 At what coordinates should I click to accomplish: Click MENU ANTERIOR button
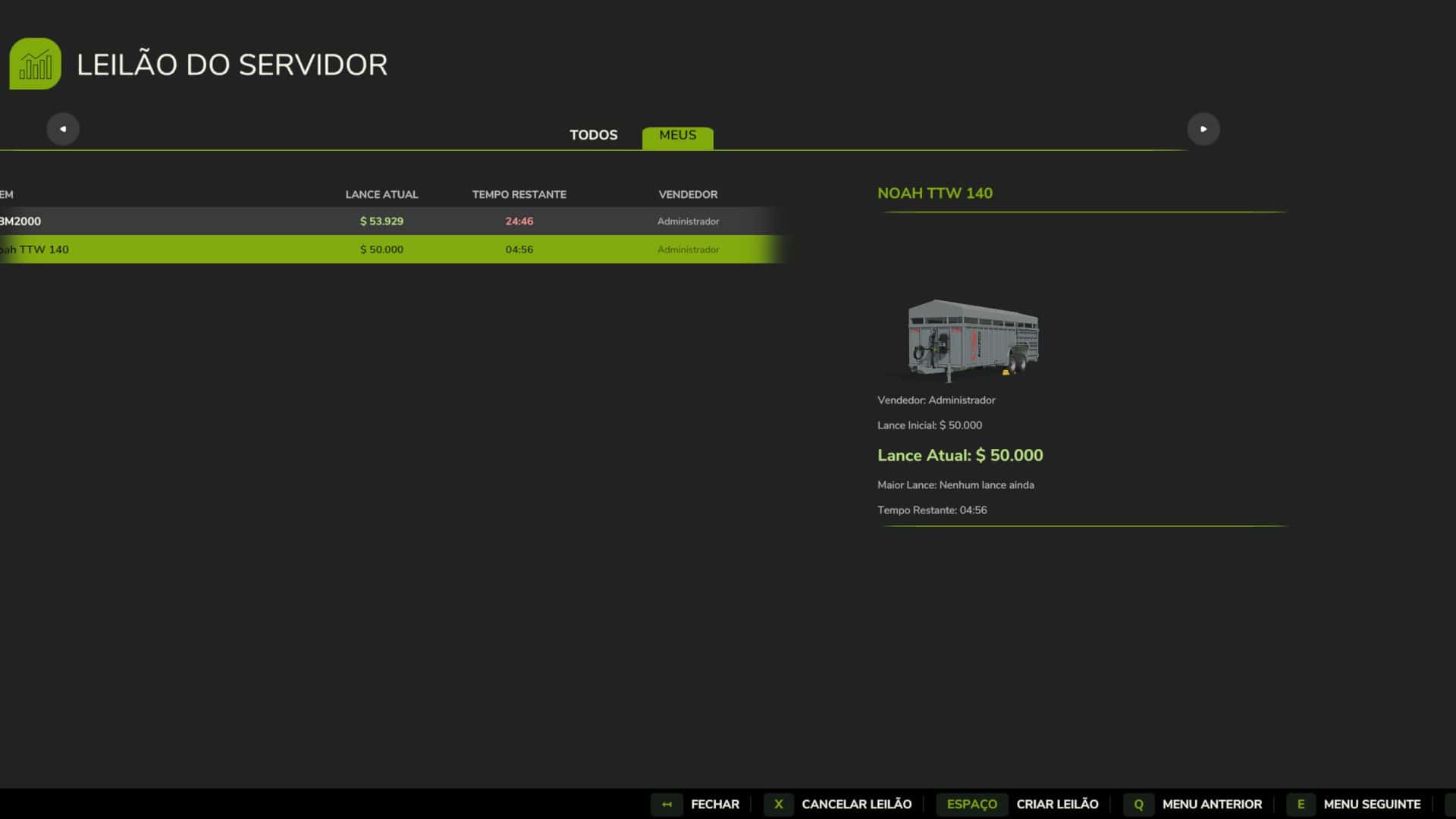(x=1212, y=805)
